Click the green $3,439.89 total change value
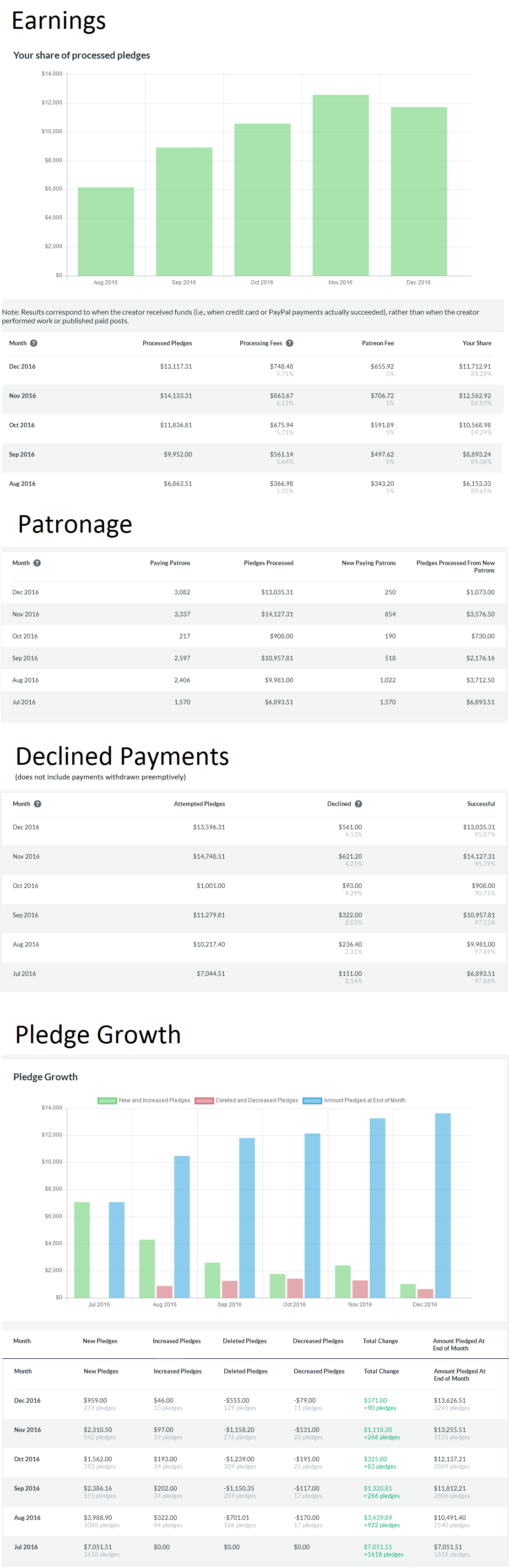The height and width of the screenshot is (1568, 509). (x=378, y=1518)
